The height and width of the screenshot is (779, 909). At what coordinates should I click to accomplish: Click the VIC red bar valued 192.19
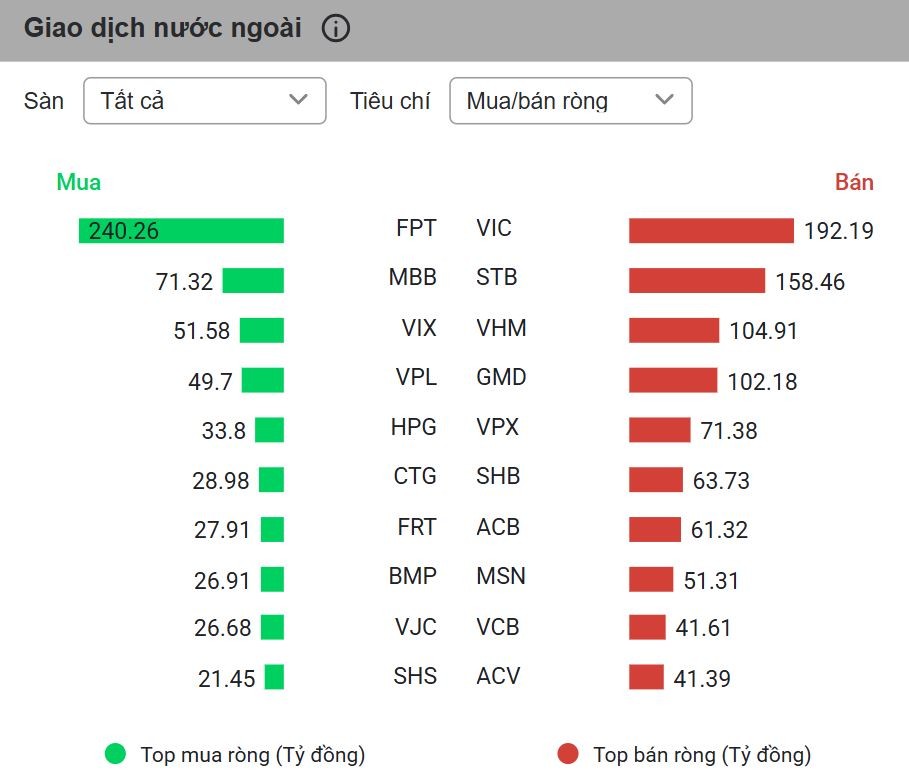711,231
